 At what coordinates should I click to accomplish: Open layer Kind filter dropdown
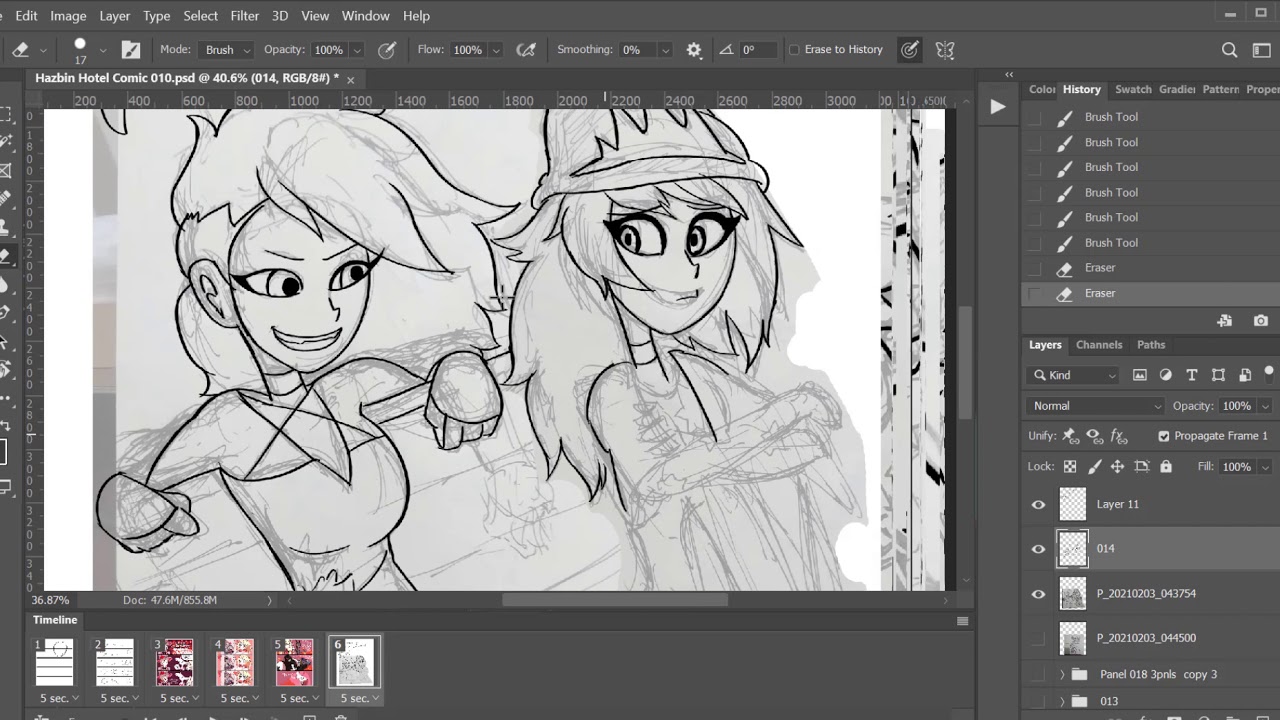pyautogui.click(x=1072, y=375)
